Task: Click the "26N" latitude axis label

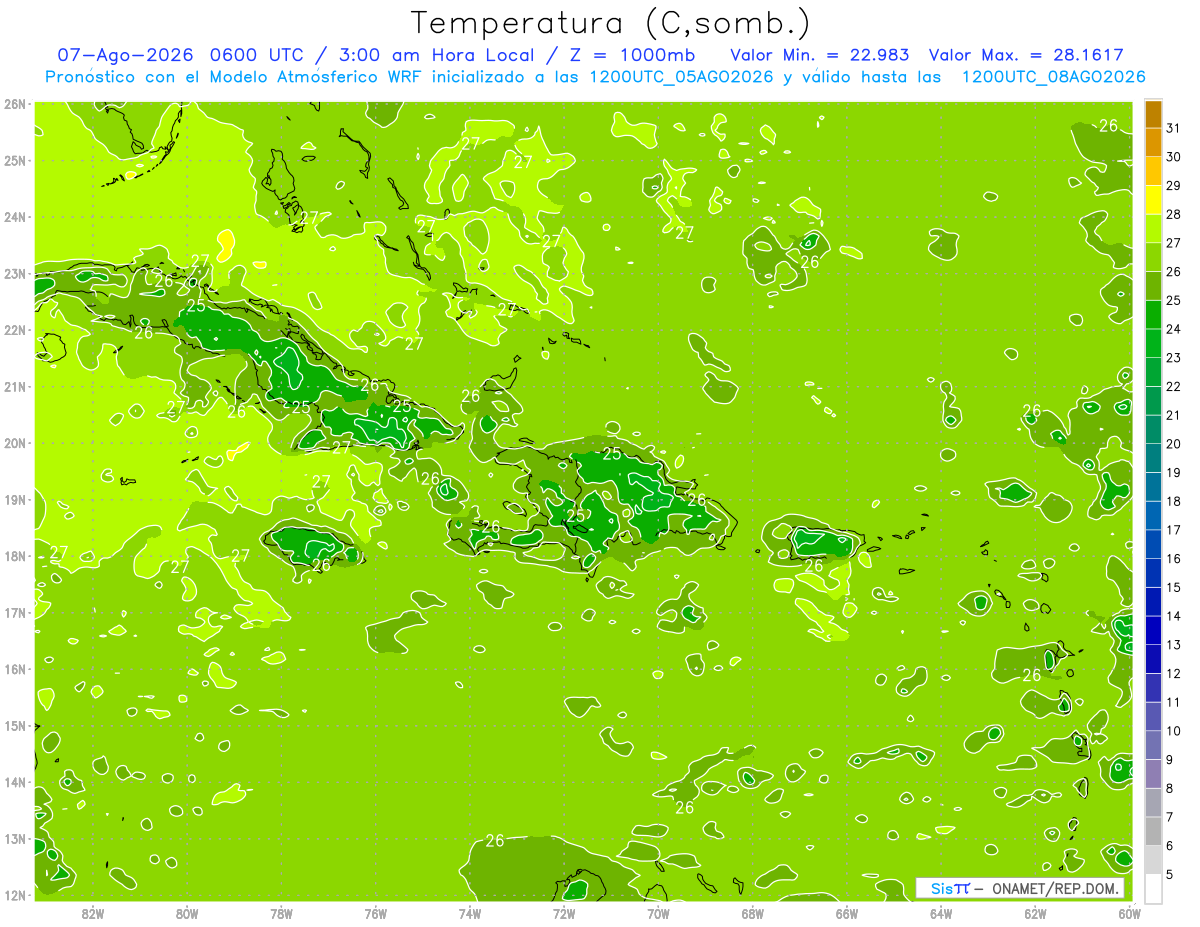Action: [14, 104]
